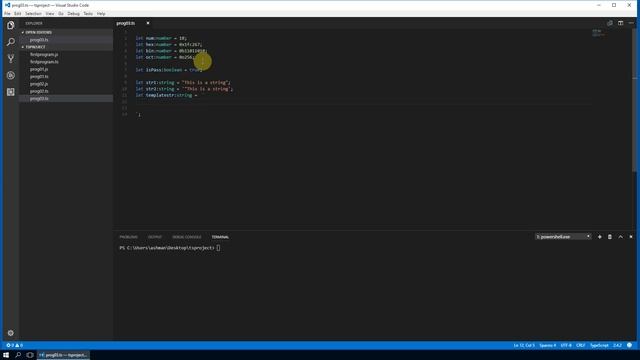Click the editor minimap

point(598,33)
